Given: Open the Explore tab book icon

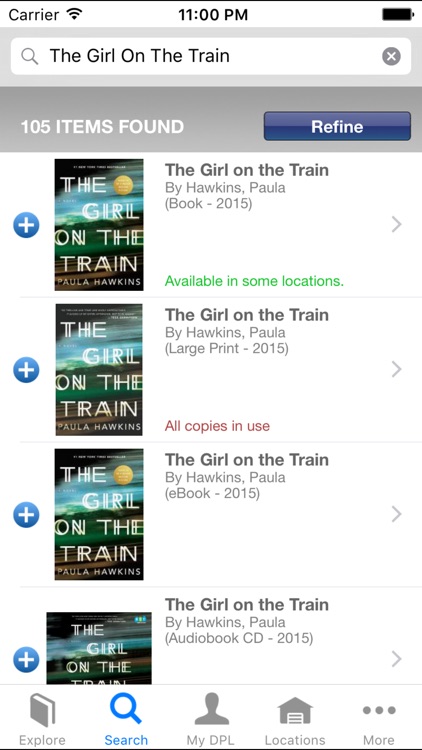Looking at the screenshot, I should tap(43, 711).
